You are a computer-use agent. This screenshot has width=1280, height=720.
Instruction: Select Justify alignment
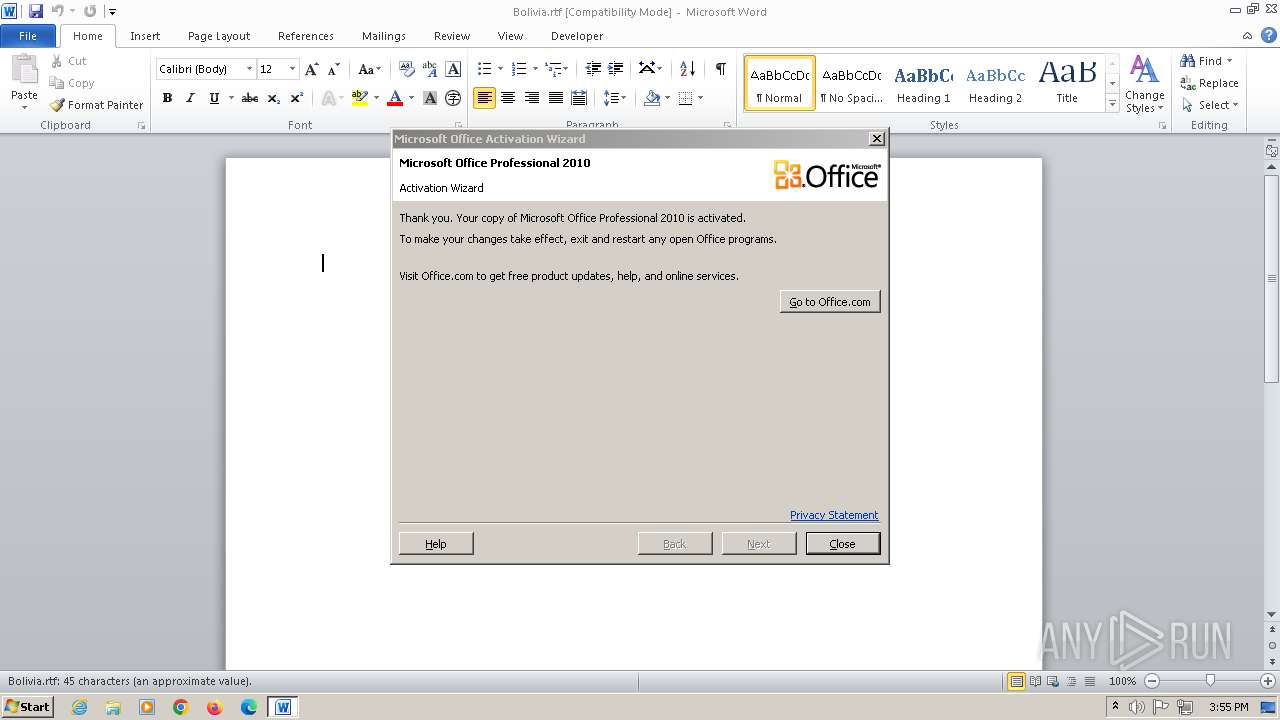[555, 98]
